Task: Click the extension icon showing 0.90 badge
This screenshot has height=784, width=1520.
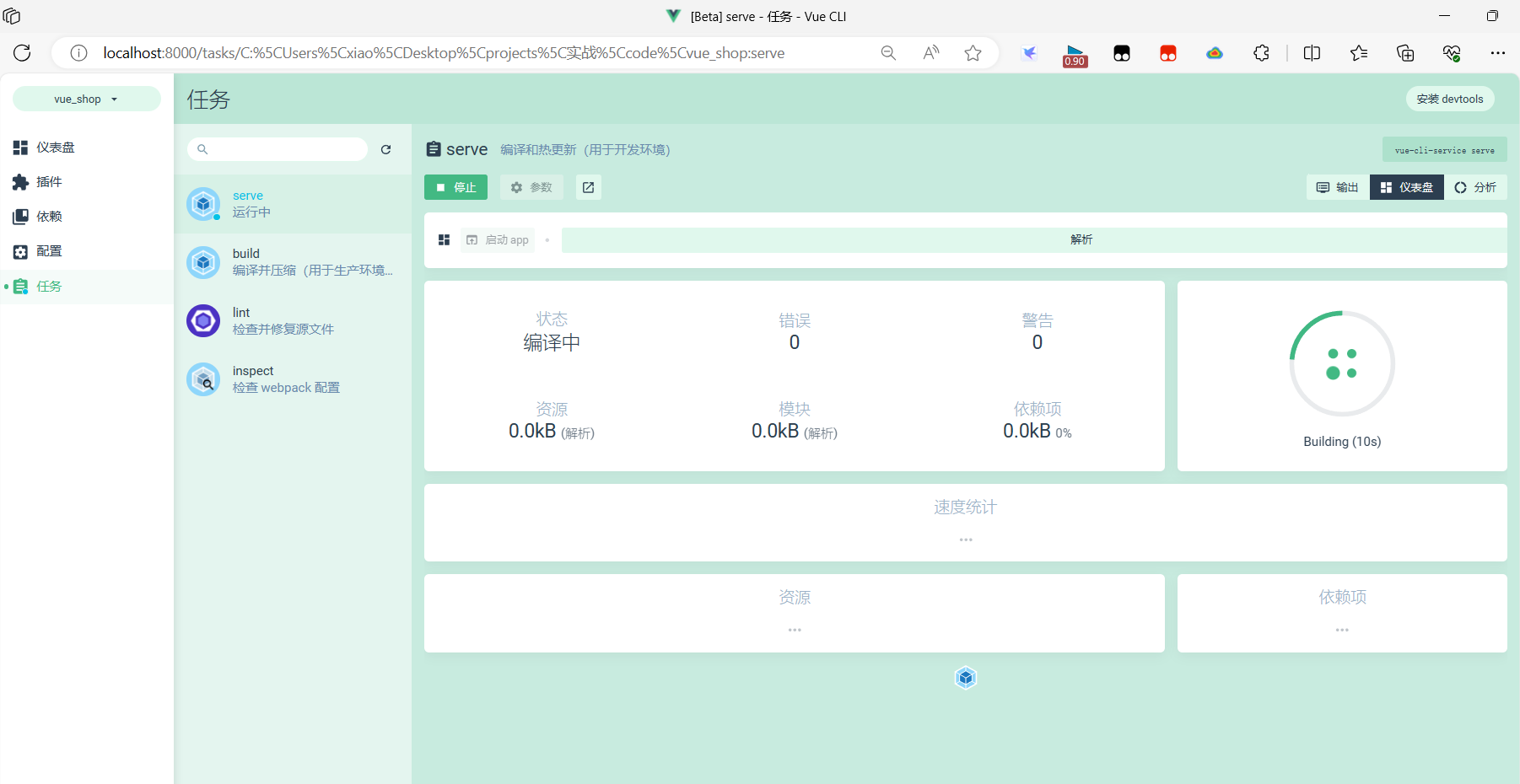Action: pos(1075,56)
